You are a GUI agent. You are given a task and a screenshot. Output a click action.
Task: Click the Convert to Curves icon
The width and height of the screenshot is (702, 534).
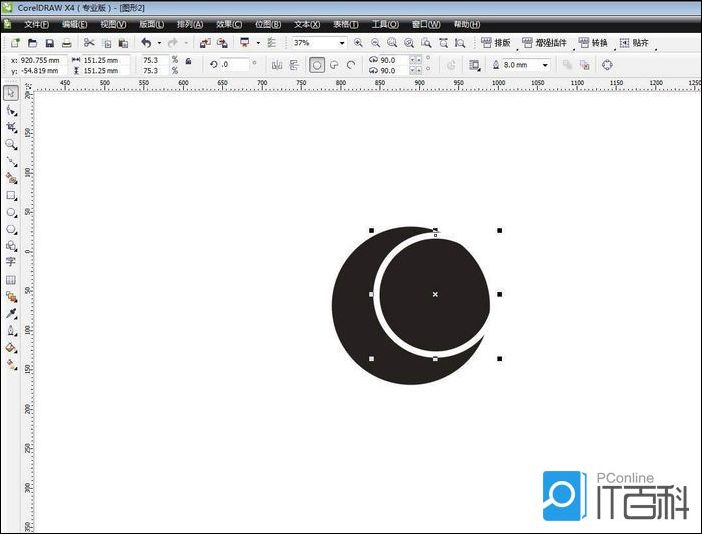click(x=607, y=65)
